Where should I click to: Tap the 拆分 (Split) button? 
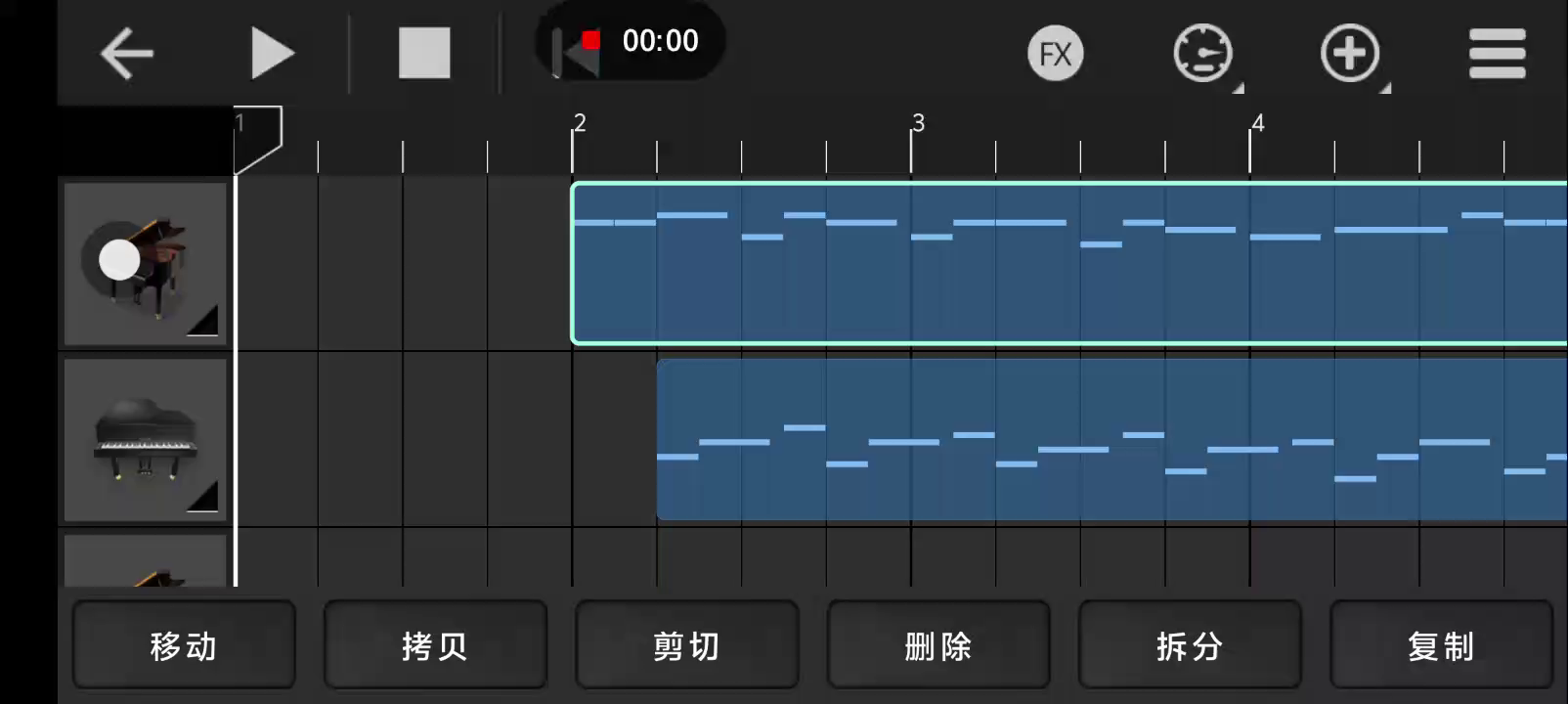click(1190, 645)
